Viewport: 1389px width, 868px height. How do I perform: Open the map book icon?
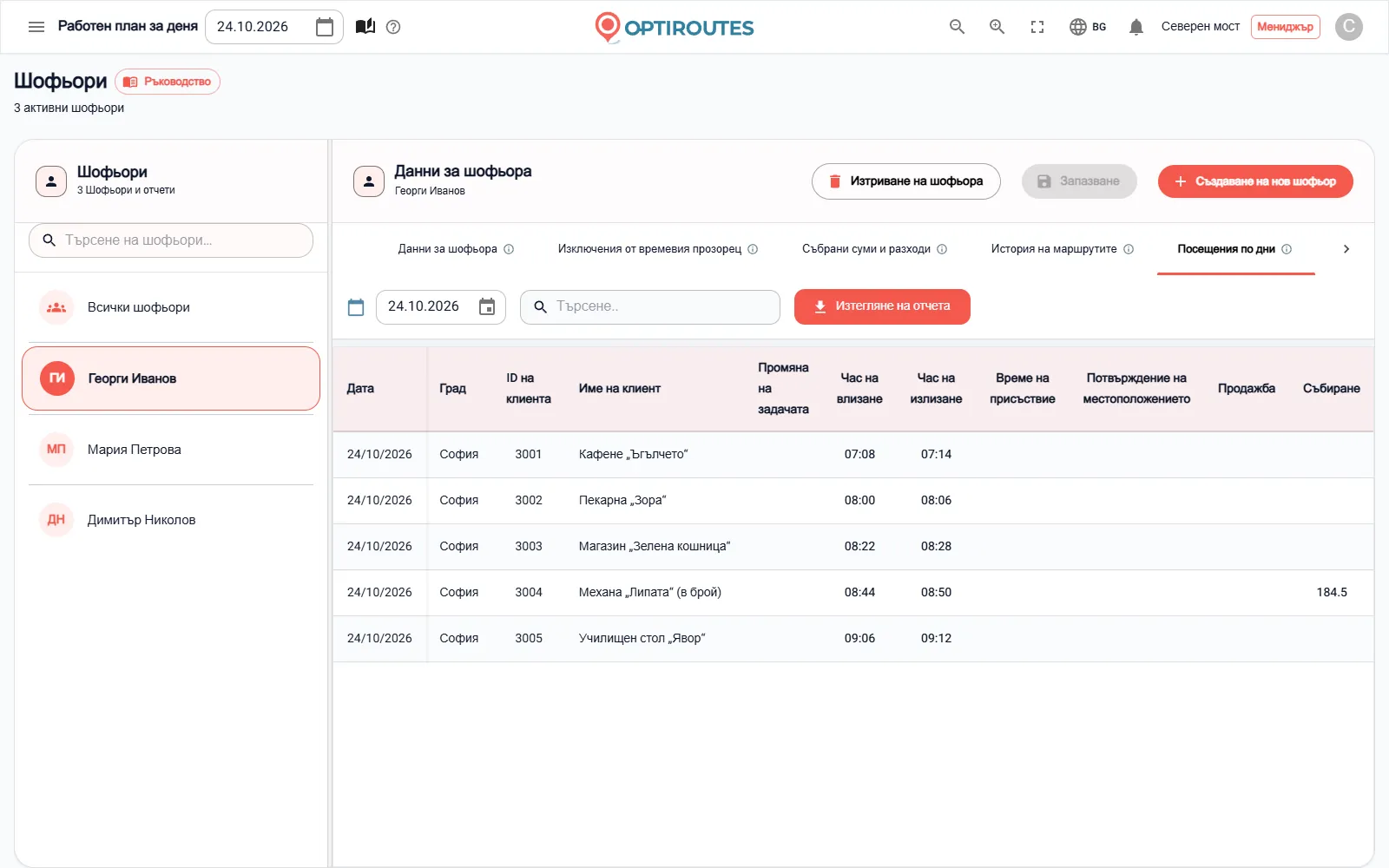pyautogui.click(x=365, y=27)
